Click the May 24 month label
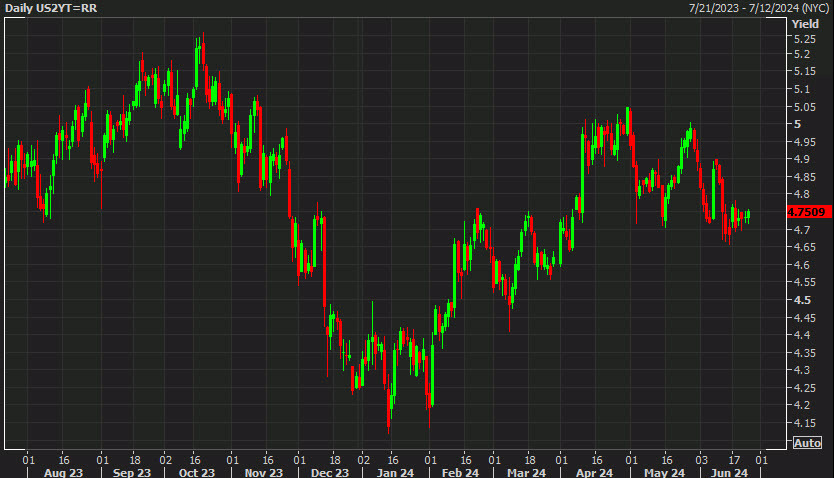The width and height of the screenshot is (834, 478). tap(664, 472)
